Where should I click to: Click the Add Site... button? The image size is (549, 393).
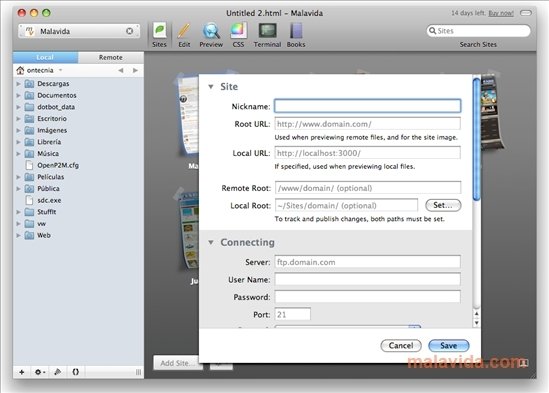(178, 363)
